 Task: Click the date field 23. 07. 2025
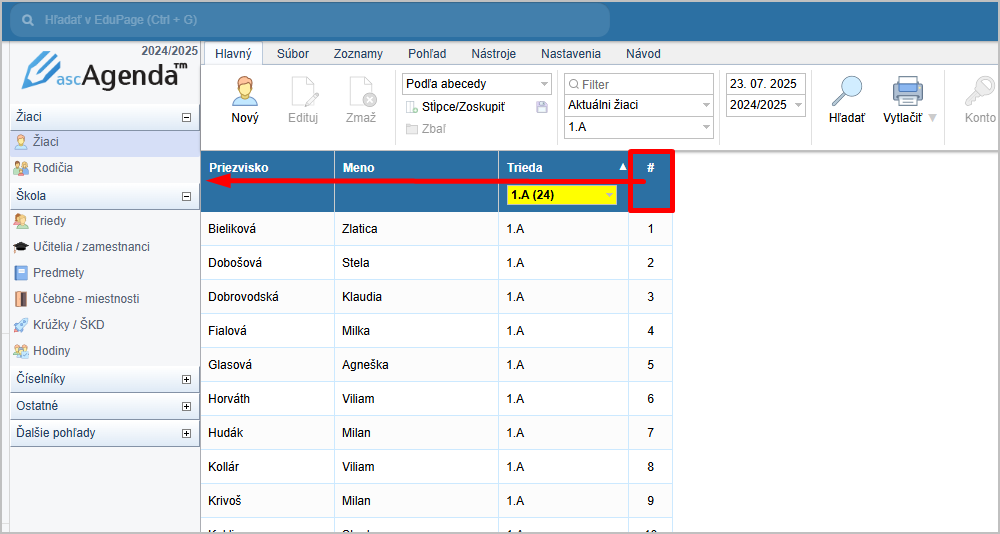coord(766,84)
